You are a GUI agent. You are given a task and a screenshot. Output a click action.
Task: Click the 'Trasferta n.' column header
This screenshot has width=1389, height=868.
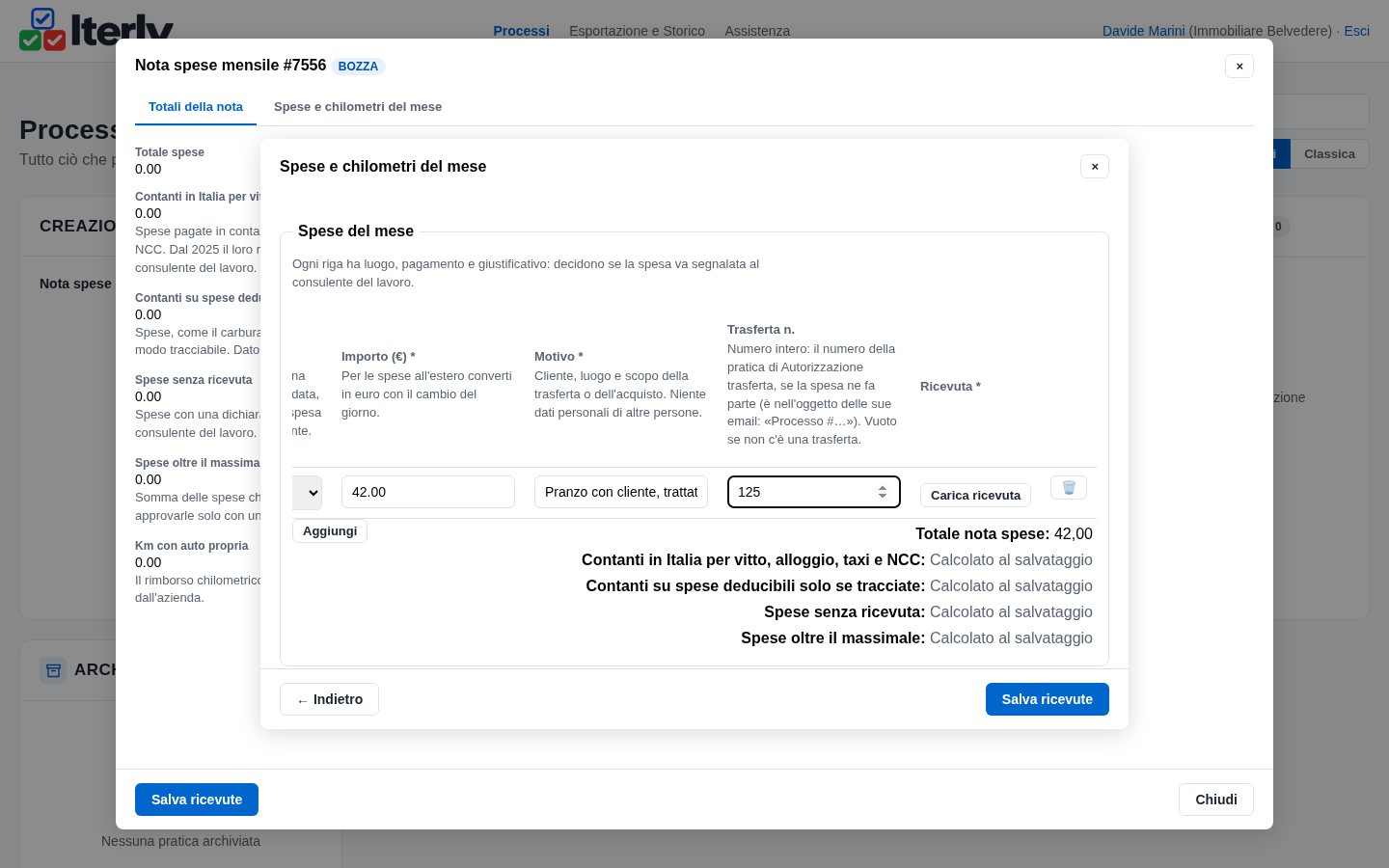point(761,330)
